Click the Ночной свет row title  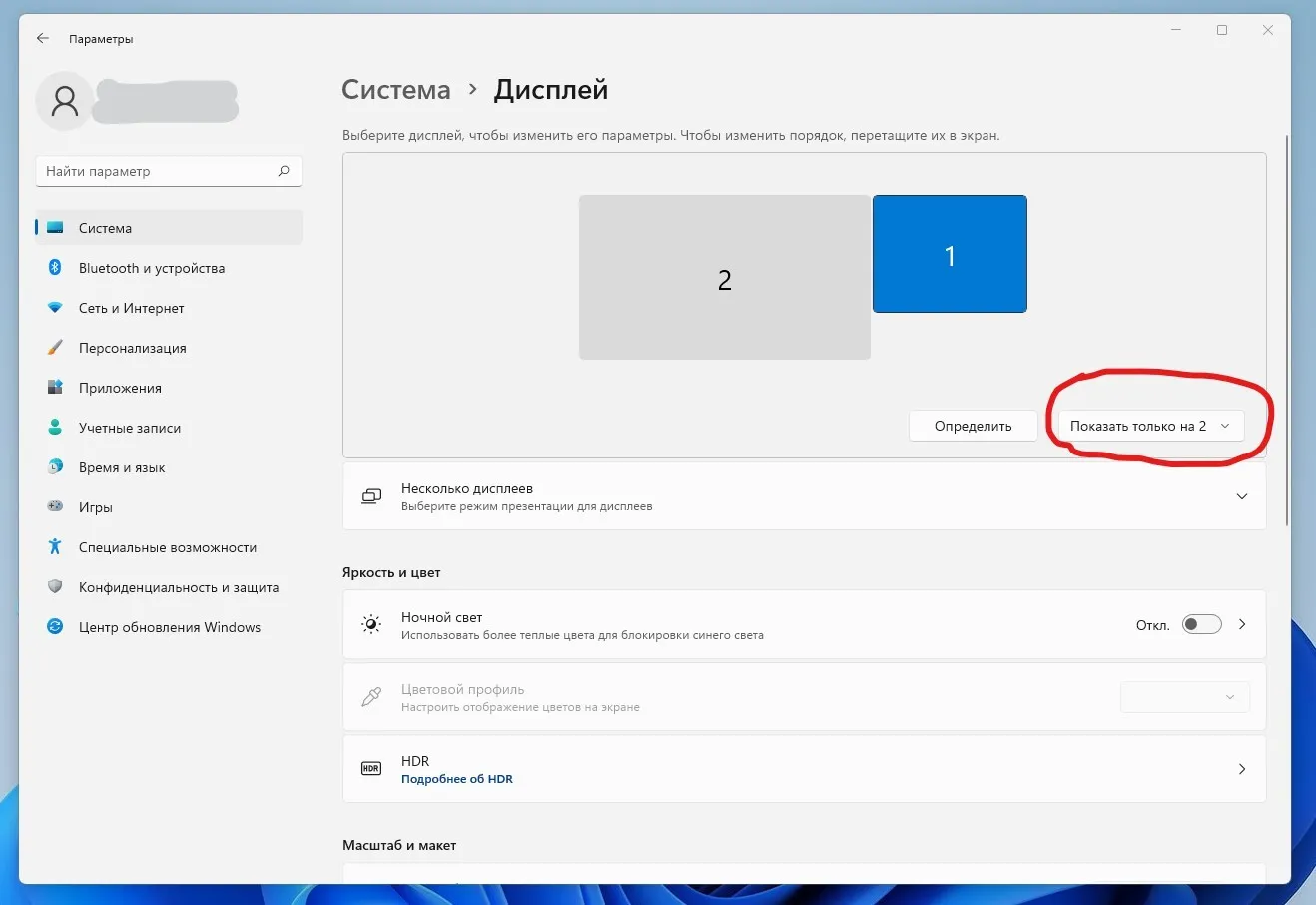click(x=441, y=617)
